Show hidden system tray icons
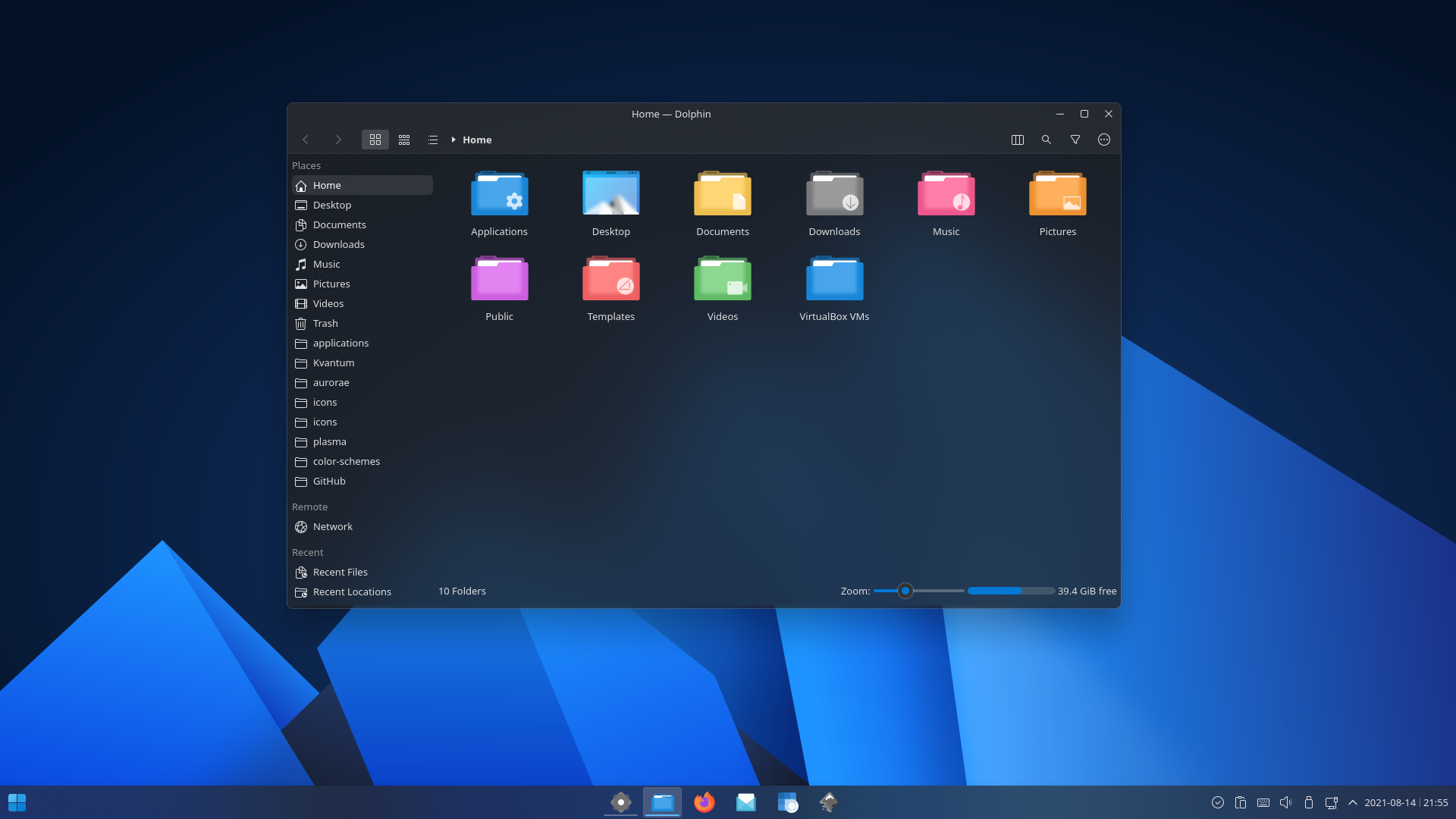 coord(1353,802)
